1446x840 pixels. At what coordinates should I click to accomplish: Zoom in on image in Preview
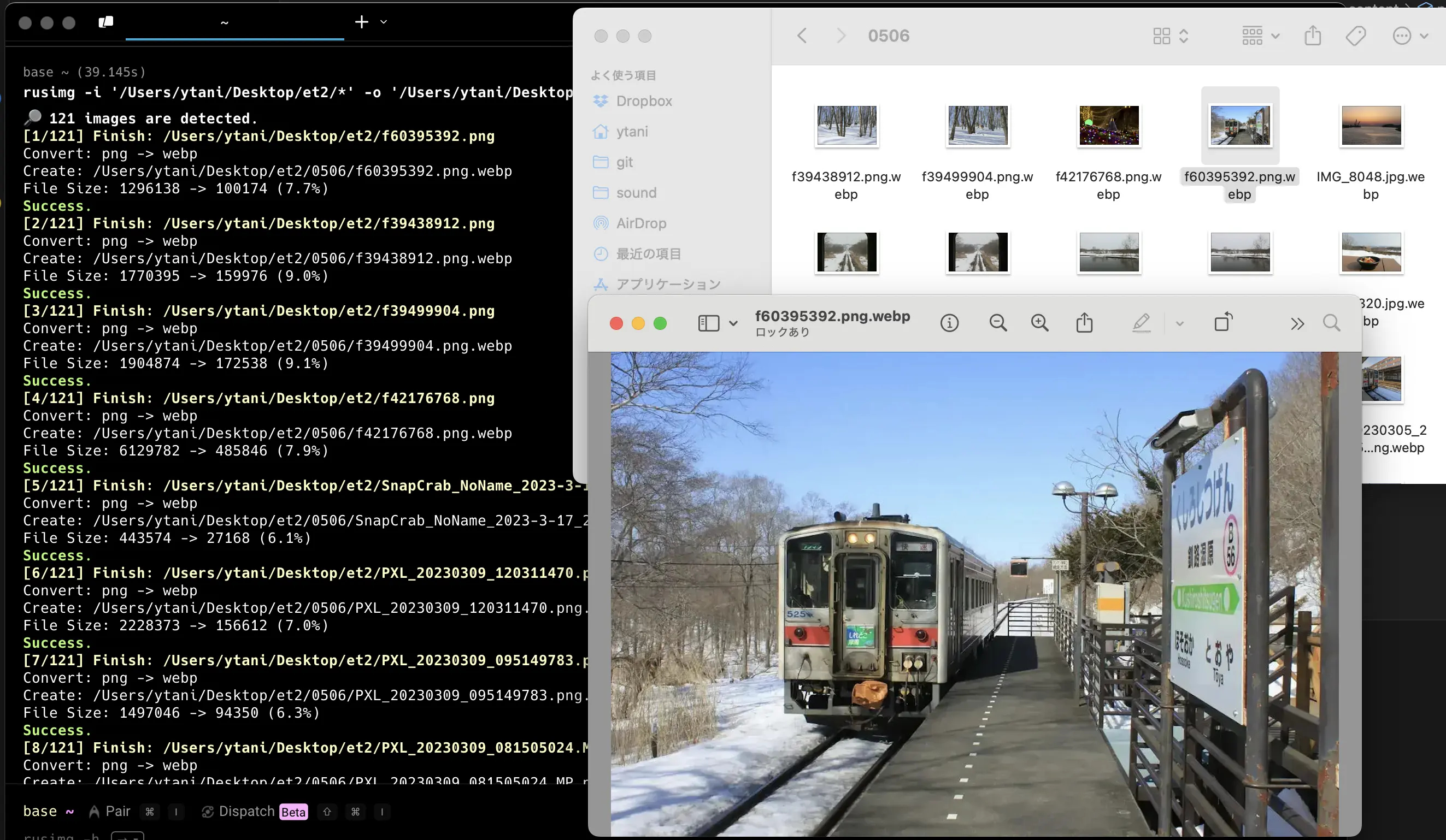pyautogui.click(x=1039, y=323)
